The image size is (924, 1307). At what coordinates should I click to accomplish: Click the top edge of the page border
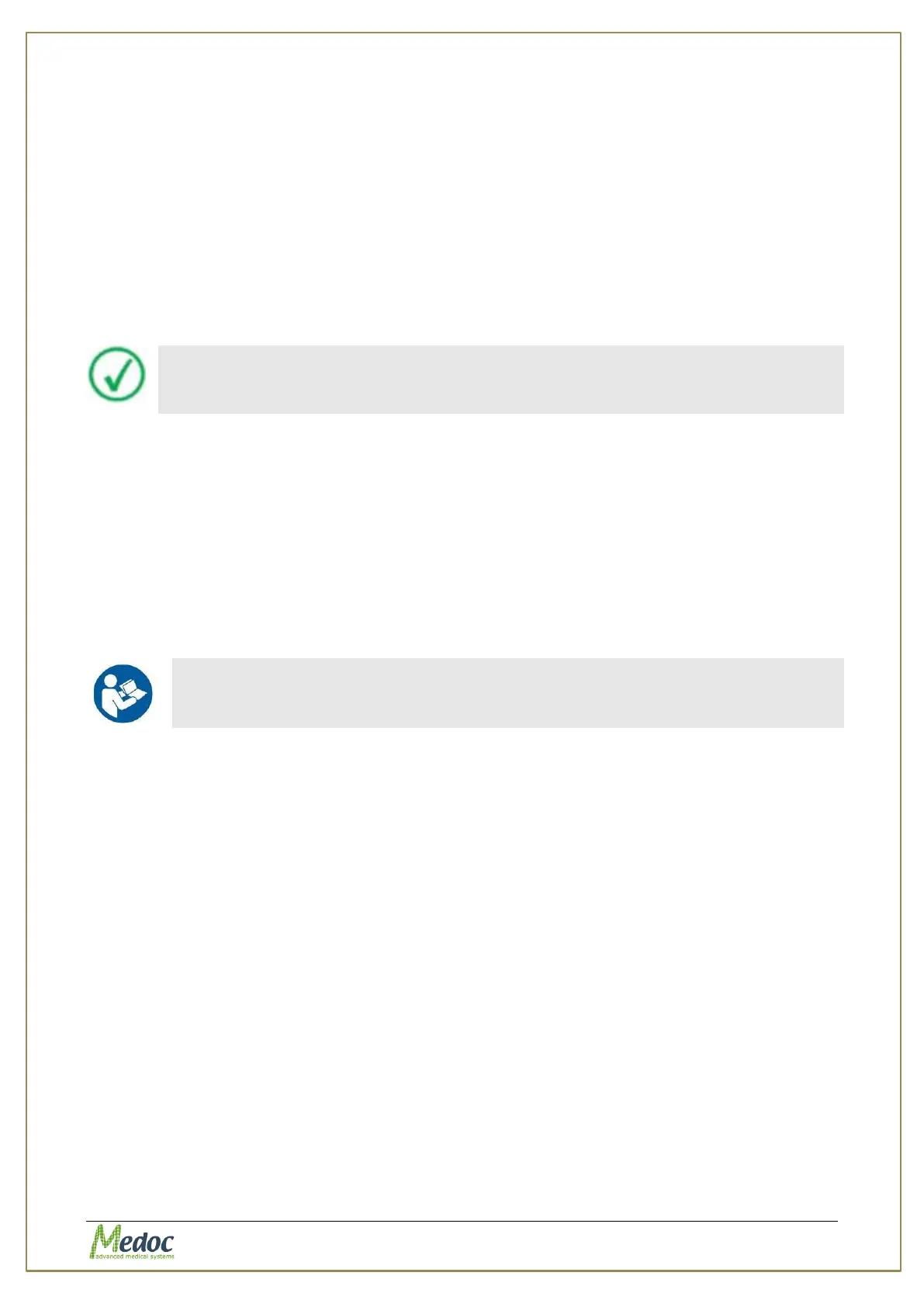[462, 33]
